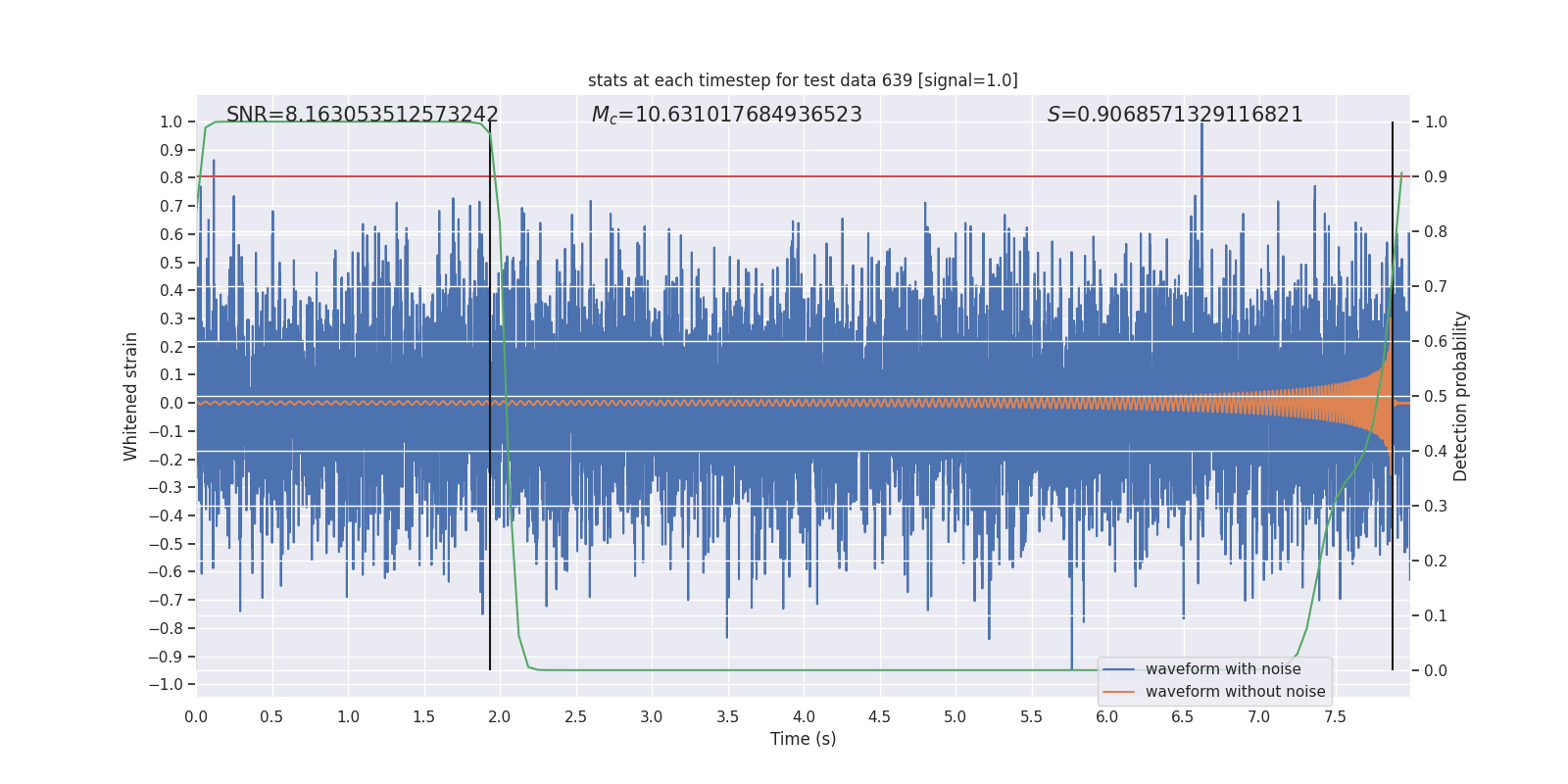Viewport: 1568px width, 784px height.
Task: Click time axis tick label 7.0
Action: pos(1259,717)
